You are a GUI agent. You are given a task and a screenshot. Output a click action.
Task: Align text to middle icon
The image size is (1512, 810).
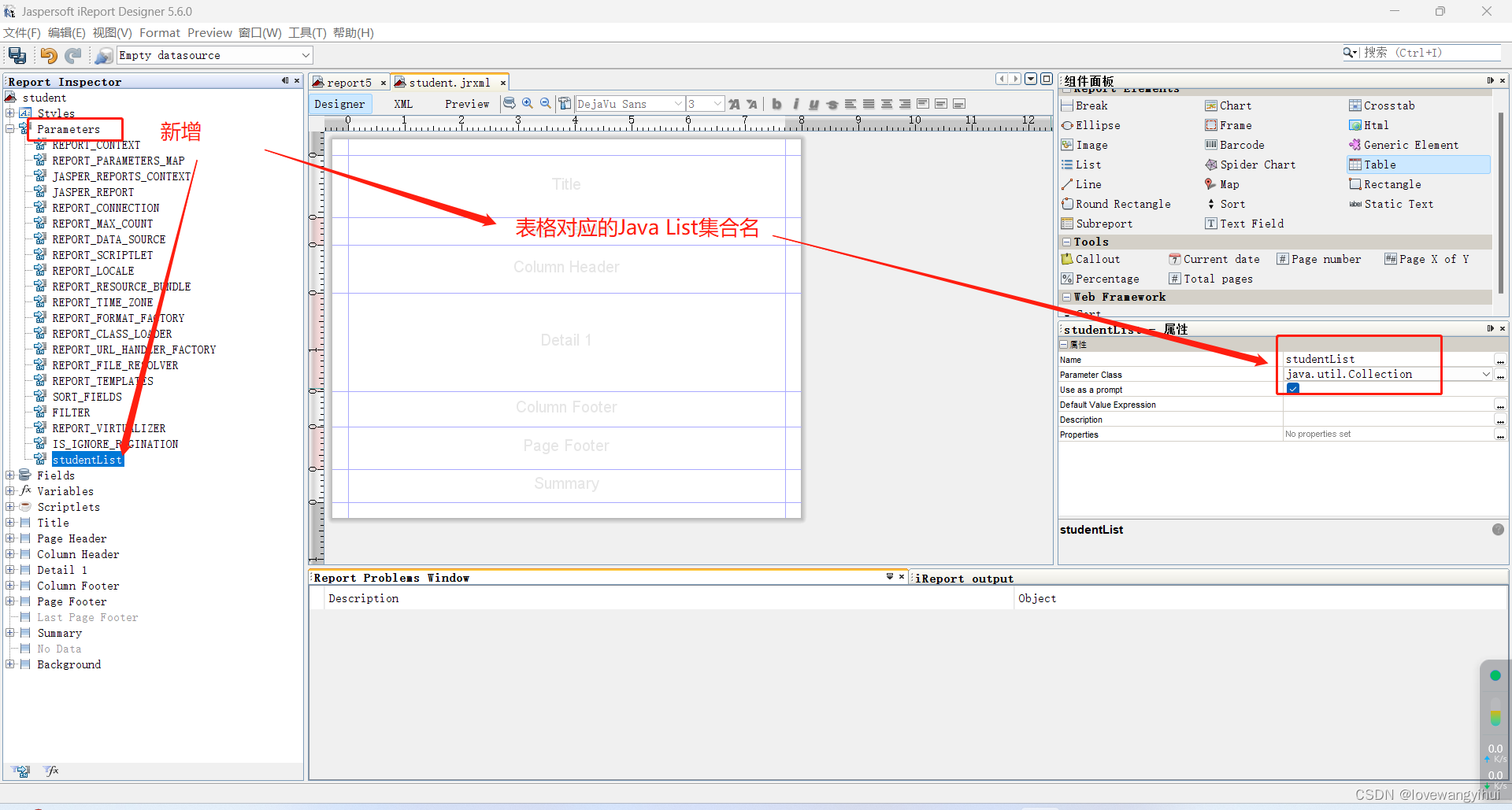coord(941,104)
